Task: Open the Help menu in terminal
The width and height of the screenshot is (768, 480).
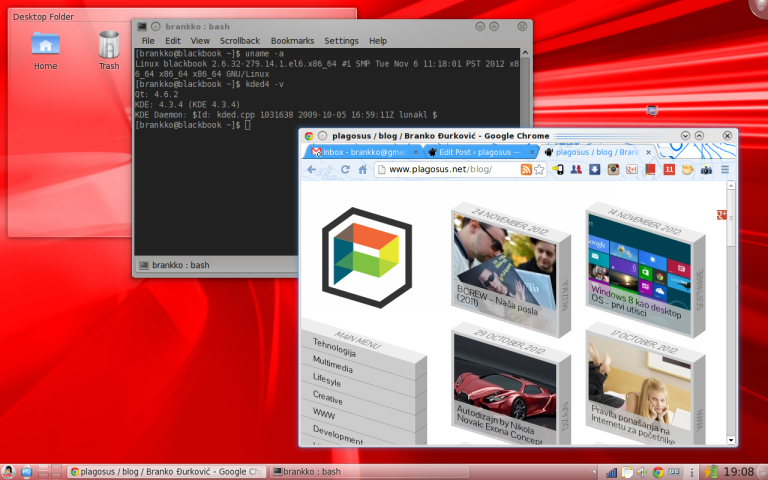Action: pos(378,41)
